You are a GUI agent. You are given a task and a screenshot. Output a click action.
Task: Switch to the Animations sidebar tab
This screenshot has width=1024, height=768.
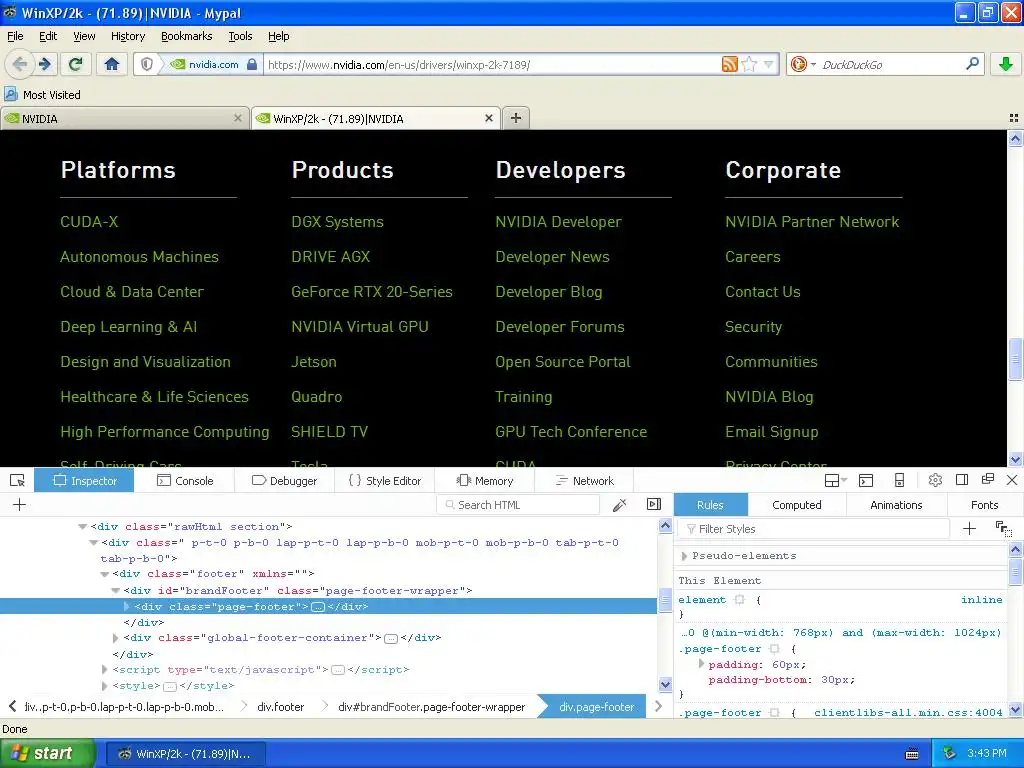pos(896,505)
